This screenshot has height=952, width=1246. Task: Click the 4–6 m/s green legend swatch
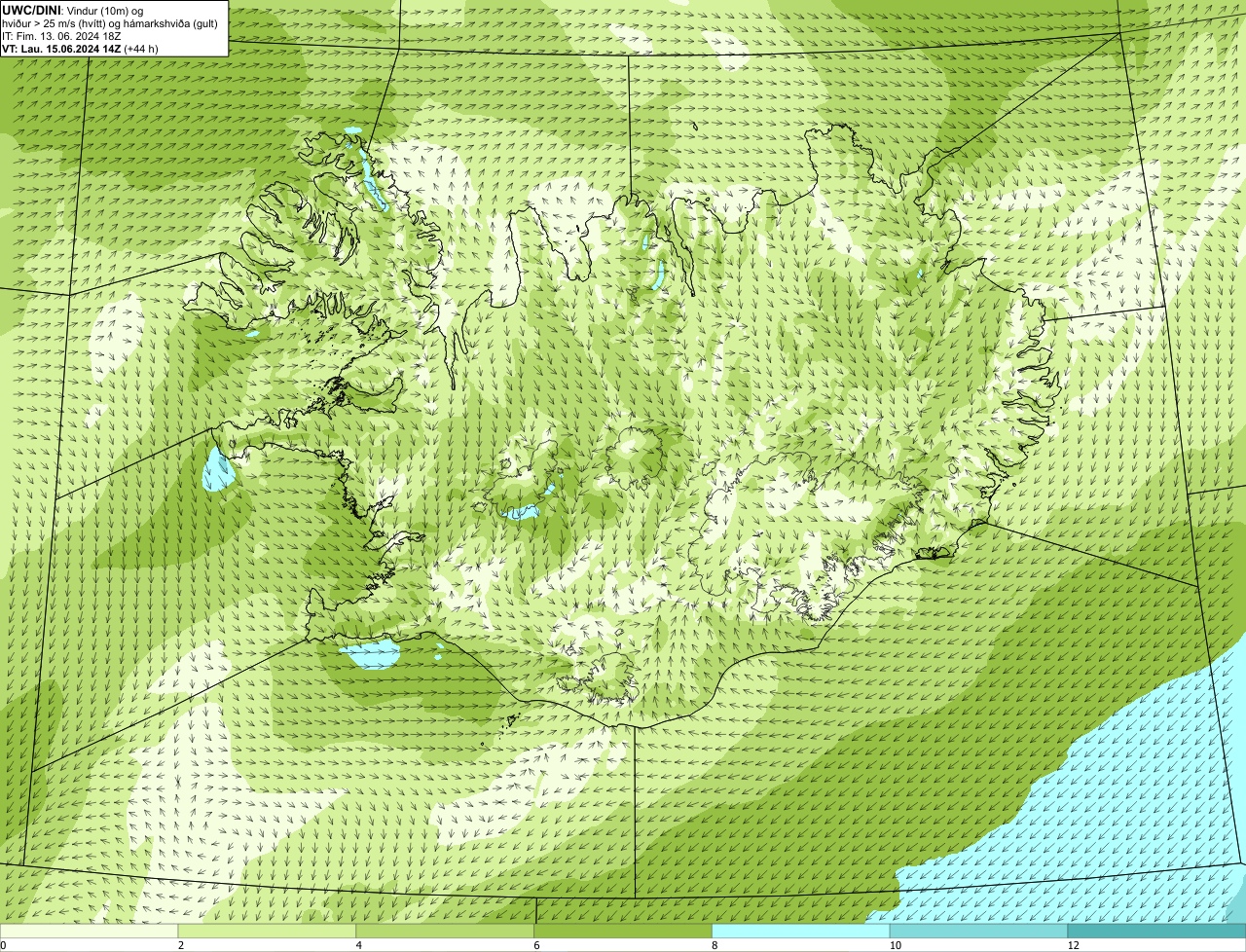coord(446,931)
